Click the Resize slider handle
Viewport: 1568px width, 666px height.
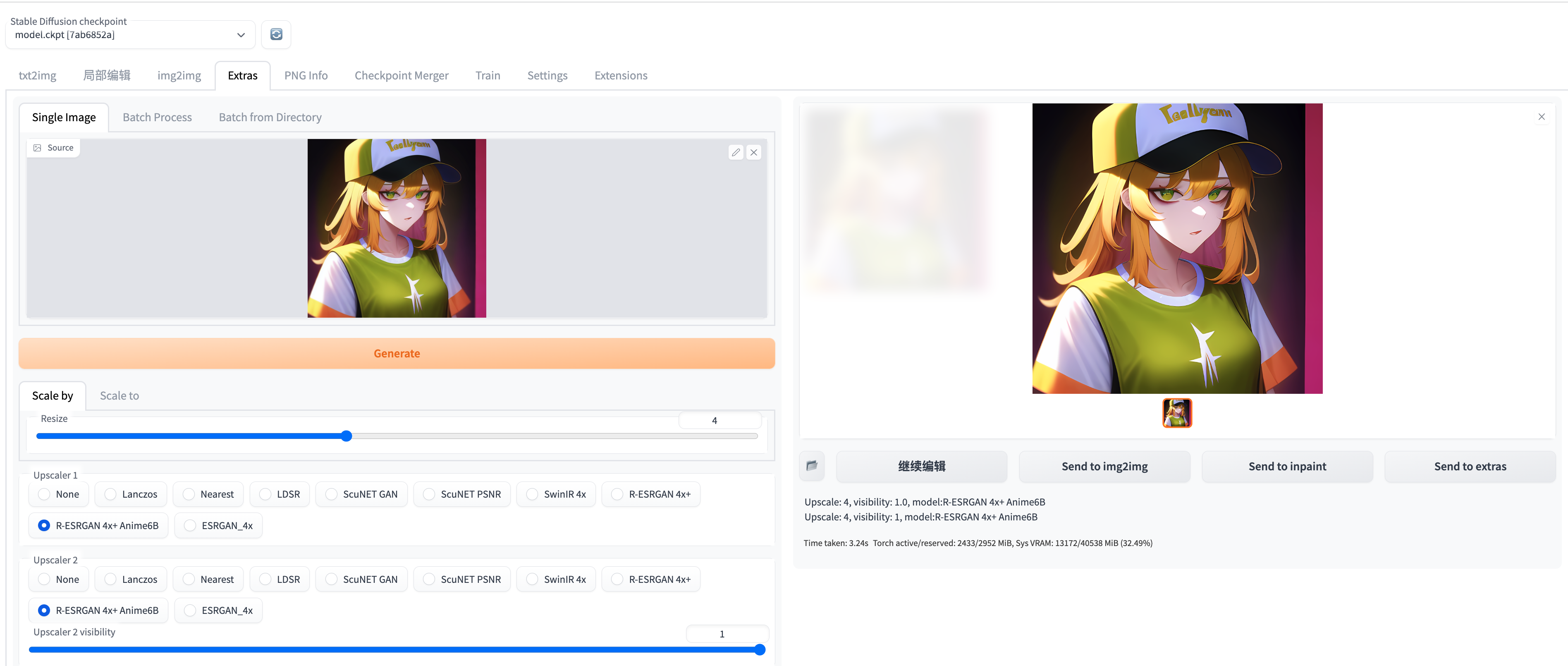click(x=347, y=436)
